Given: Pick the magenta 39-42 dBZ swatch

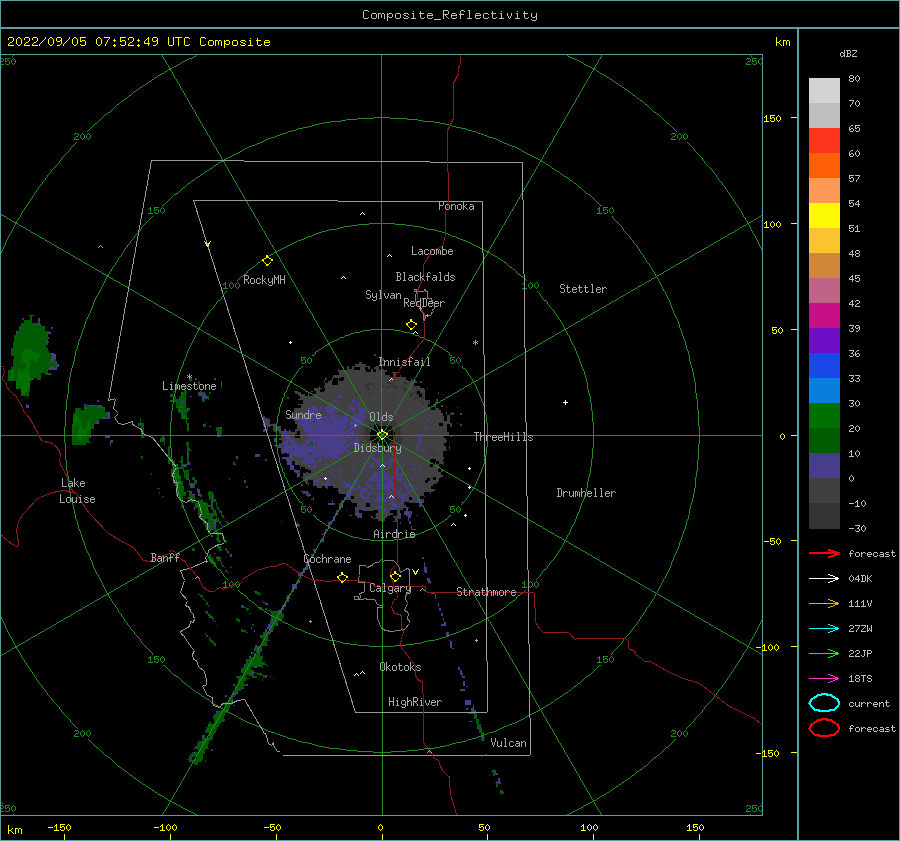Looking at the screenshot, I should click(824, 316).
